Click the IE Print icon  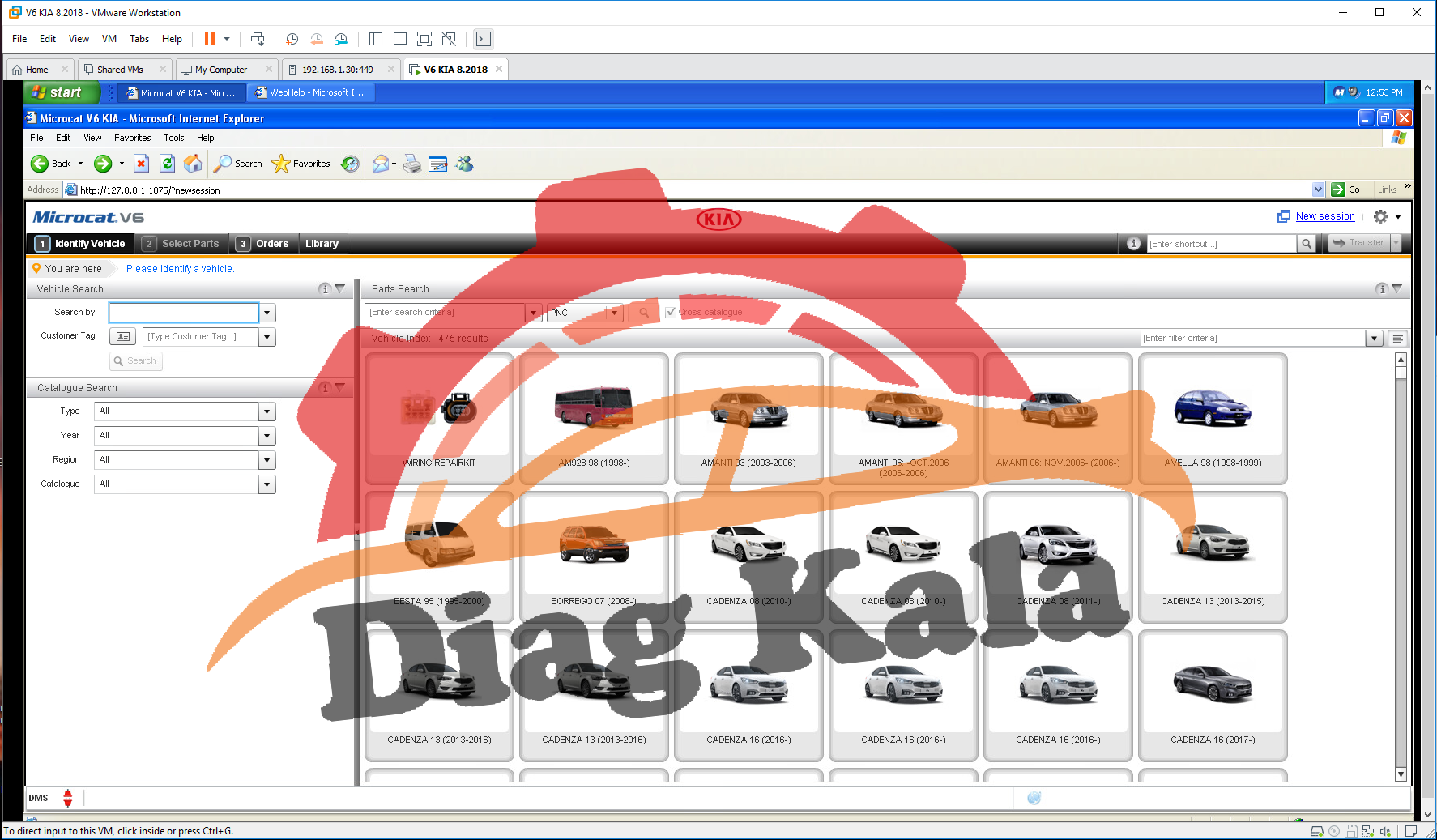point(412,164)
